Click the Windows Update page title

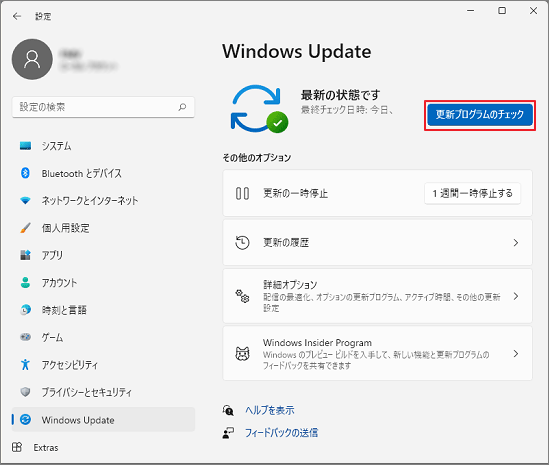(x=297, y=51)
